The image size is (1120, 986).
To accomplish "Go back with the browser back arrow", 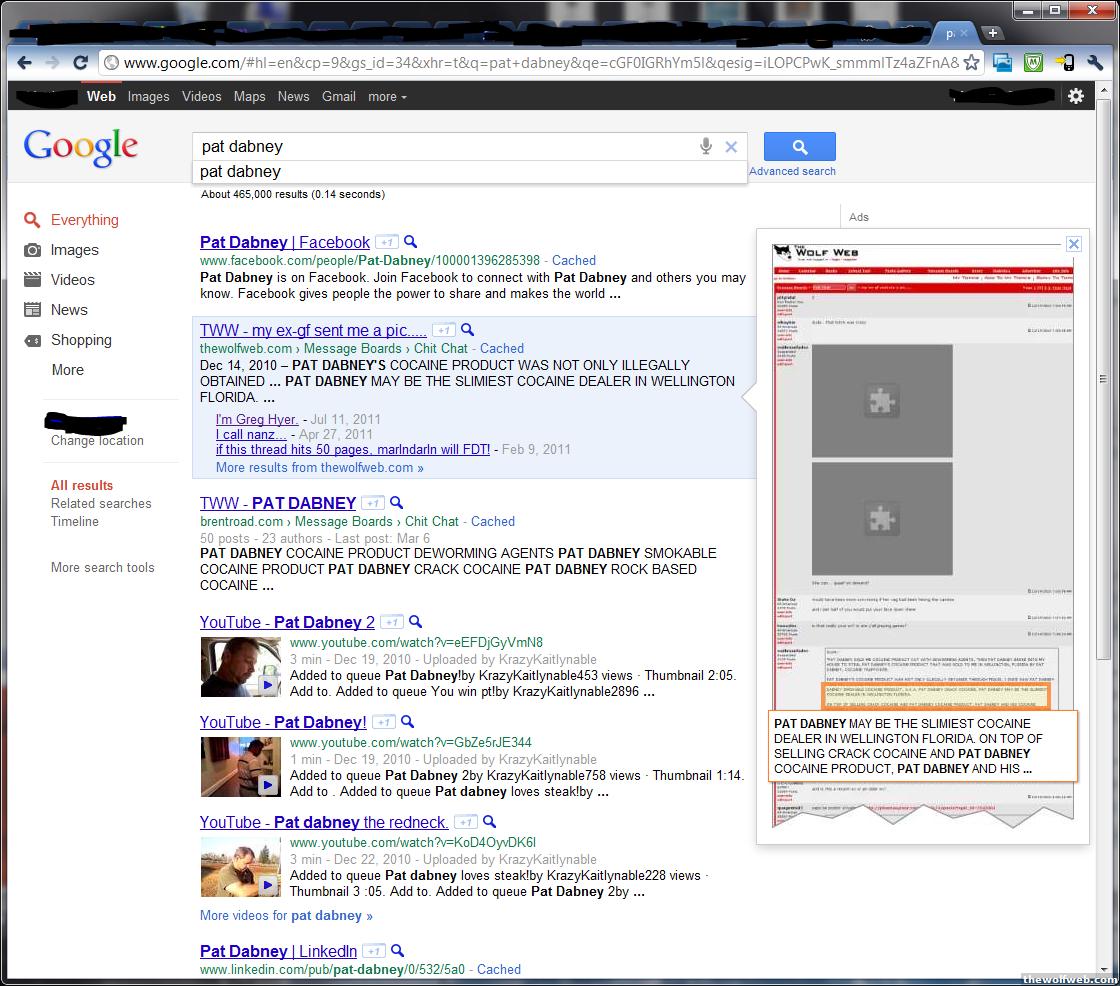I will (24, 63).
